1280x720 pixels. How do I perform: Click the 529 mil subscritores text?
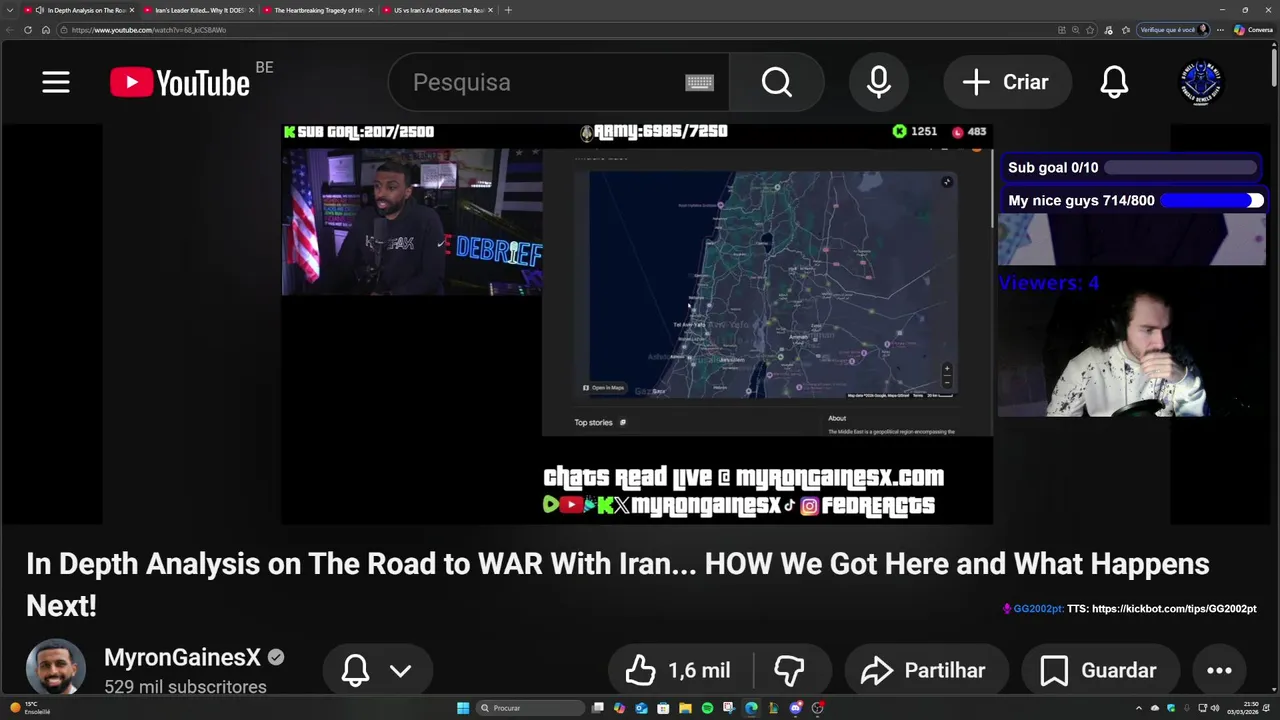click(185, 687)
